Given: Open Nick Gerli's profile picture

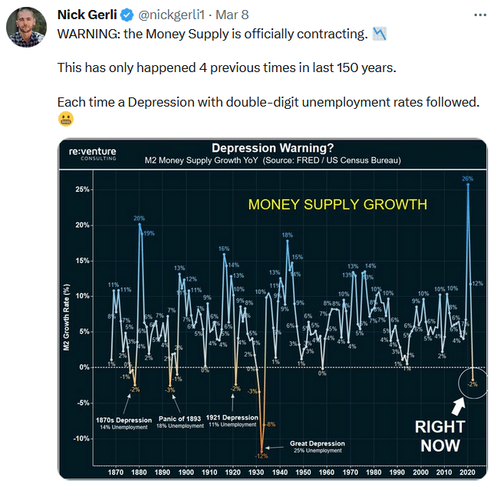Looking at the screenshot, I should pos(26,27).
